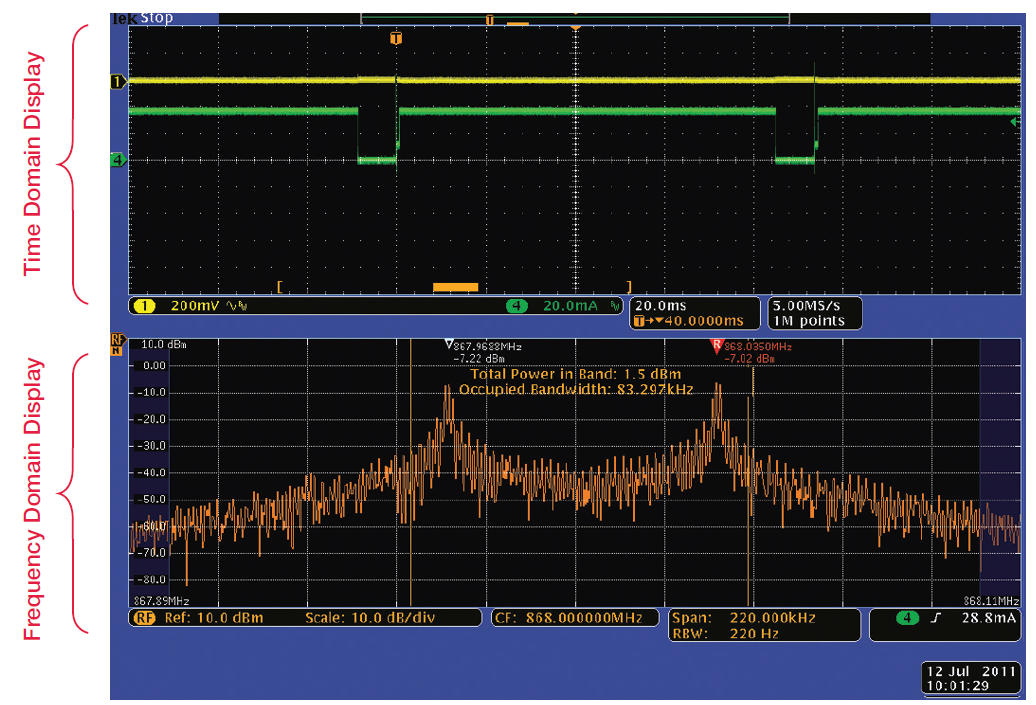Click the RF badge in the Ref readout

point(143,618)
